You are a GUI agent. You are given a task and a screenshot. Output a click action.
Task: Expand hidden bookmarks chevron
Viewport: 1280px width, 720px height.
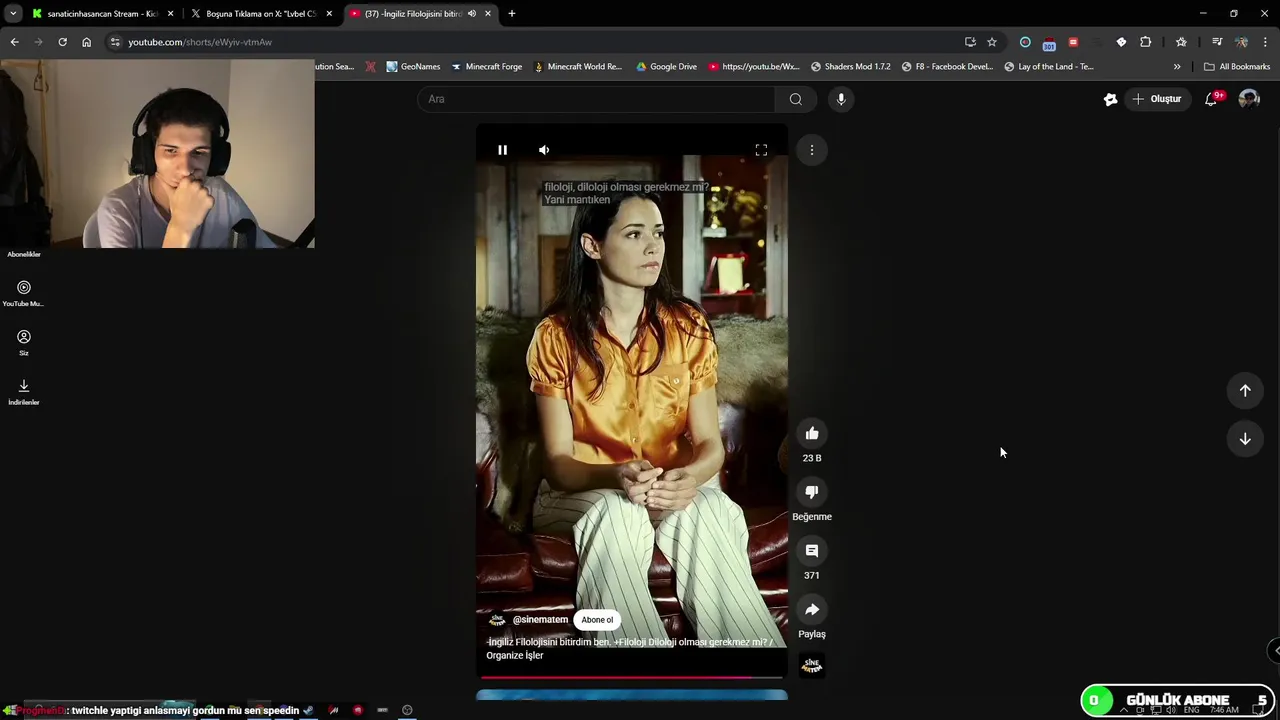click(1177, 67)
